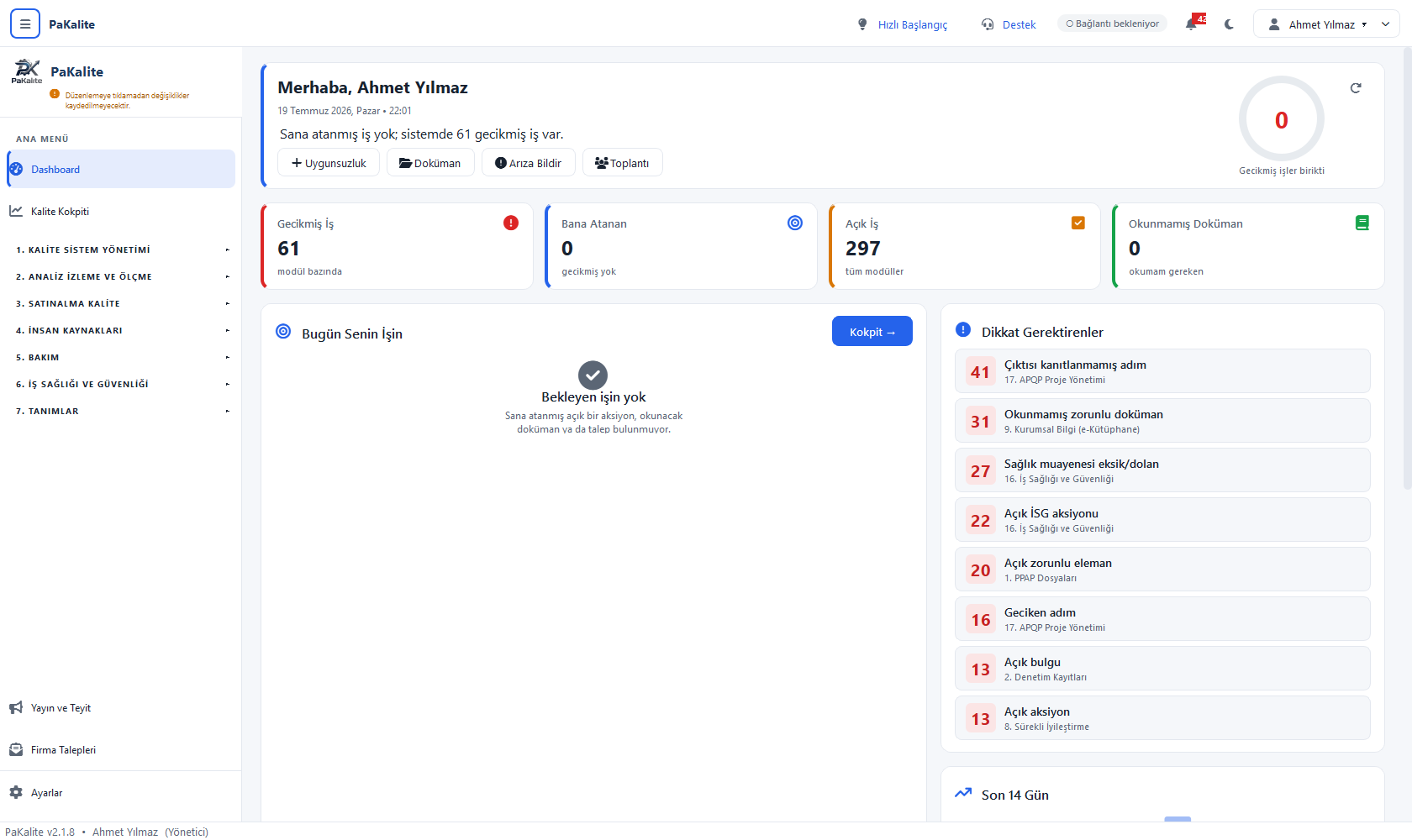The height and width of the screenshot is (840, 1412).
Task: Open Açık zorunlu eleman item
Action: 1162,570
